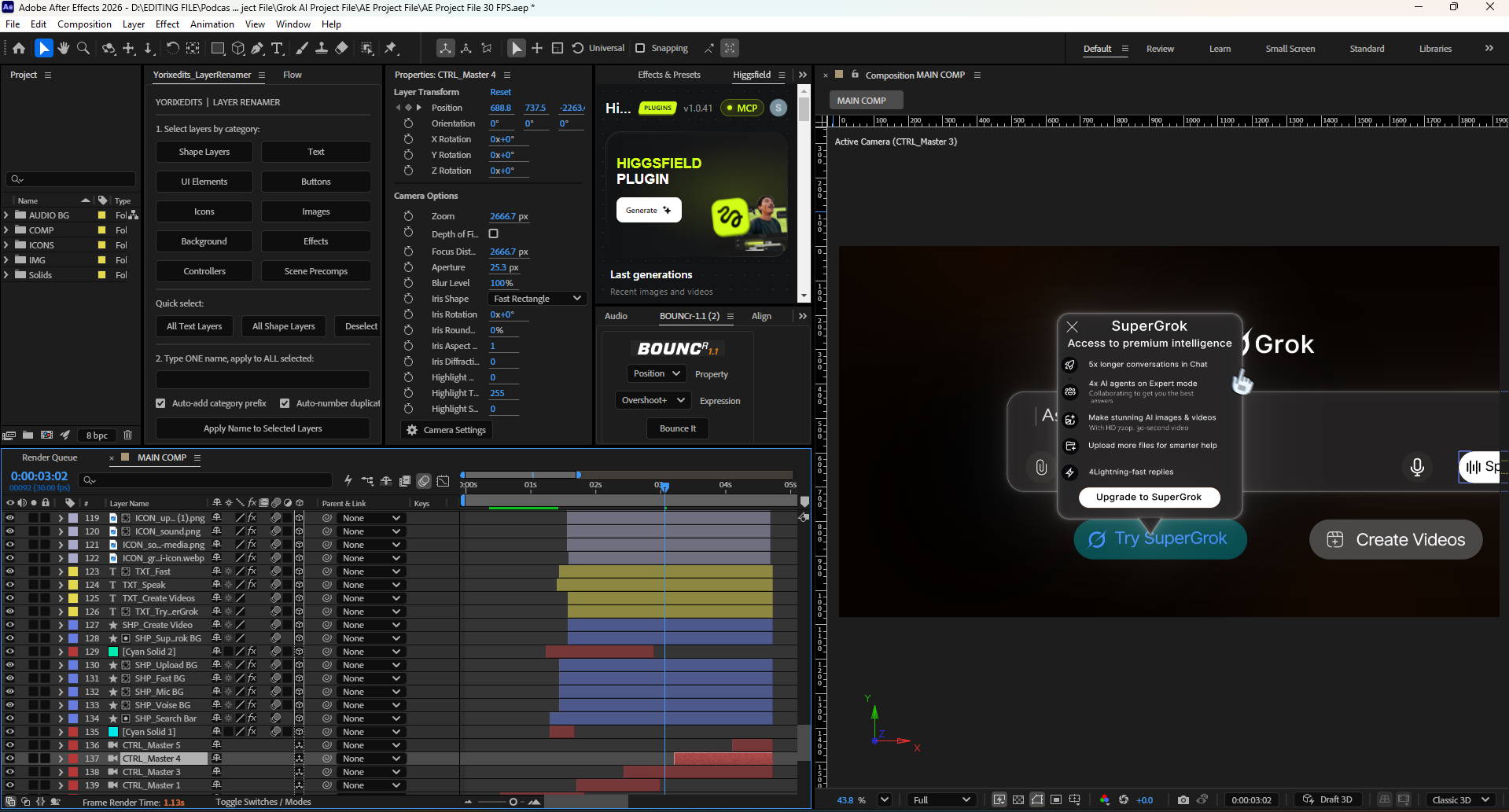
Task: Hide the Cyan Solid 2 layer
Action: click(x=10, y=652)
